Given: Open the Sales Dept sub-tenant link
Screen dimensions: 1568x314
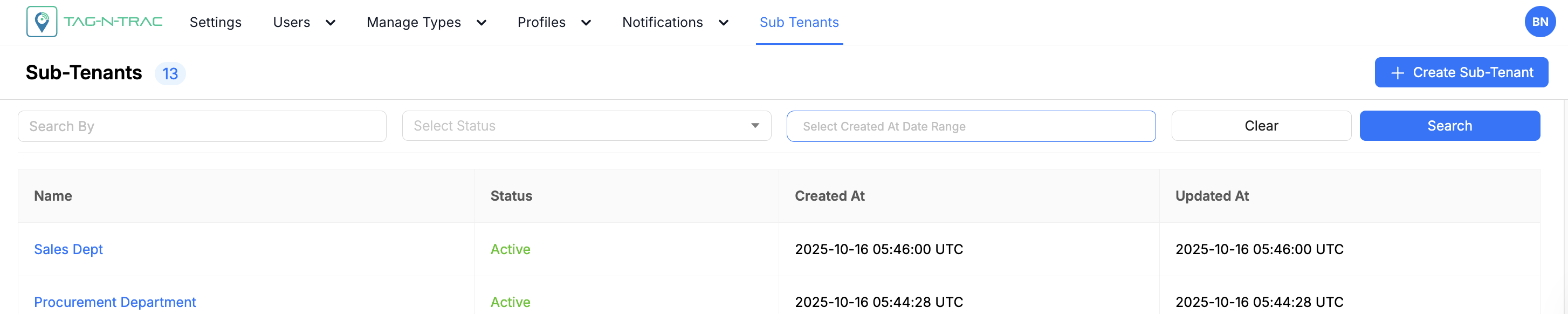Looking at the screenshot, I should 68,249.
